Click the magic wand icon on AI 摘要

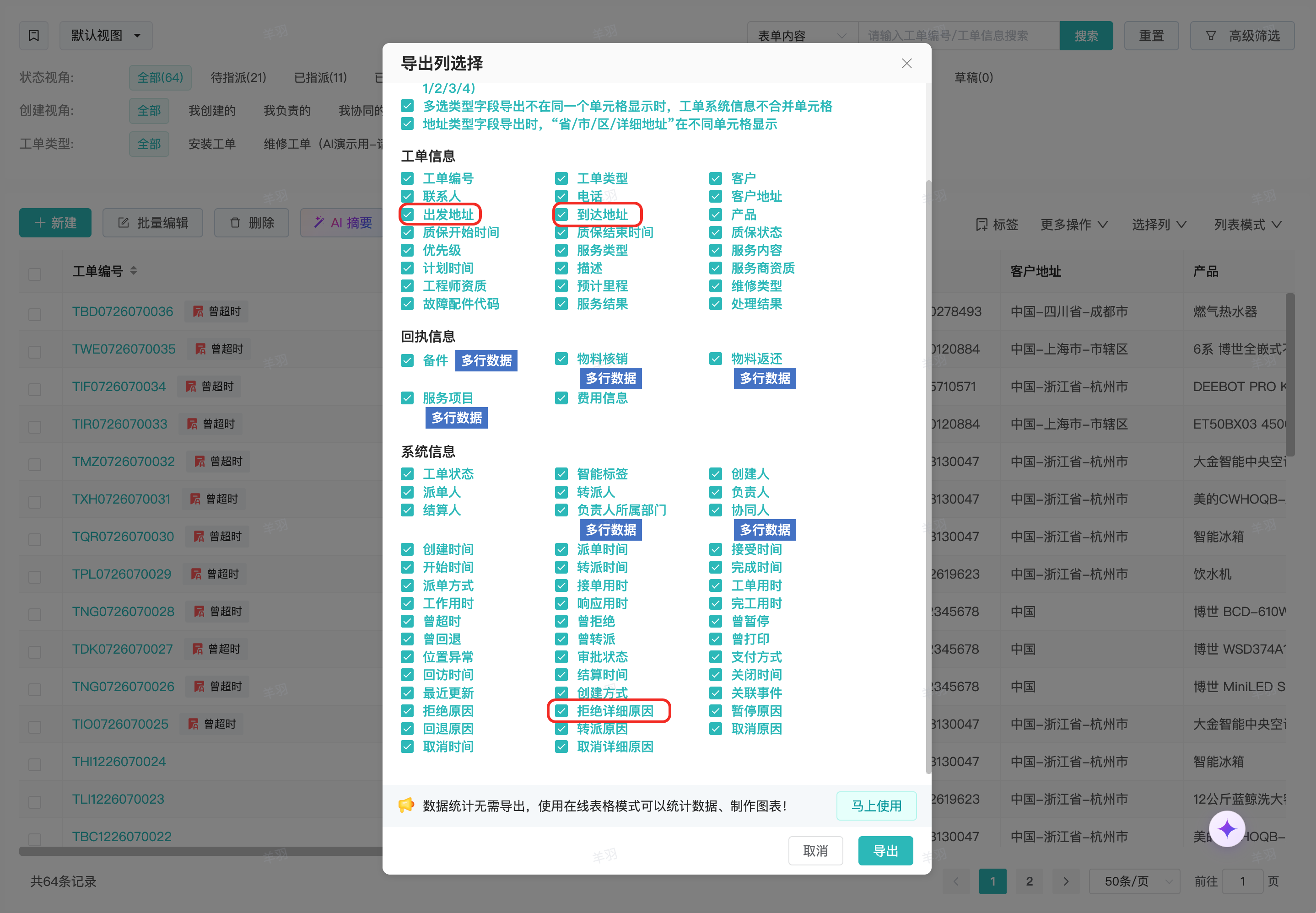318,222
